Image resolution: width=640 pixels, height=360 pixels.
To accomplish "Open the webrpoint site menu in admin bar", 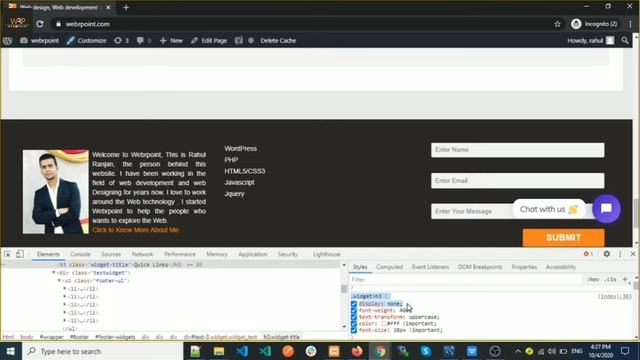I will point(40,40).
